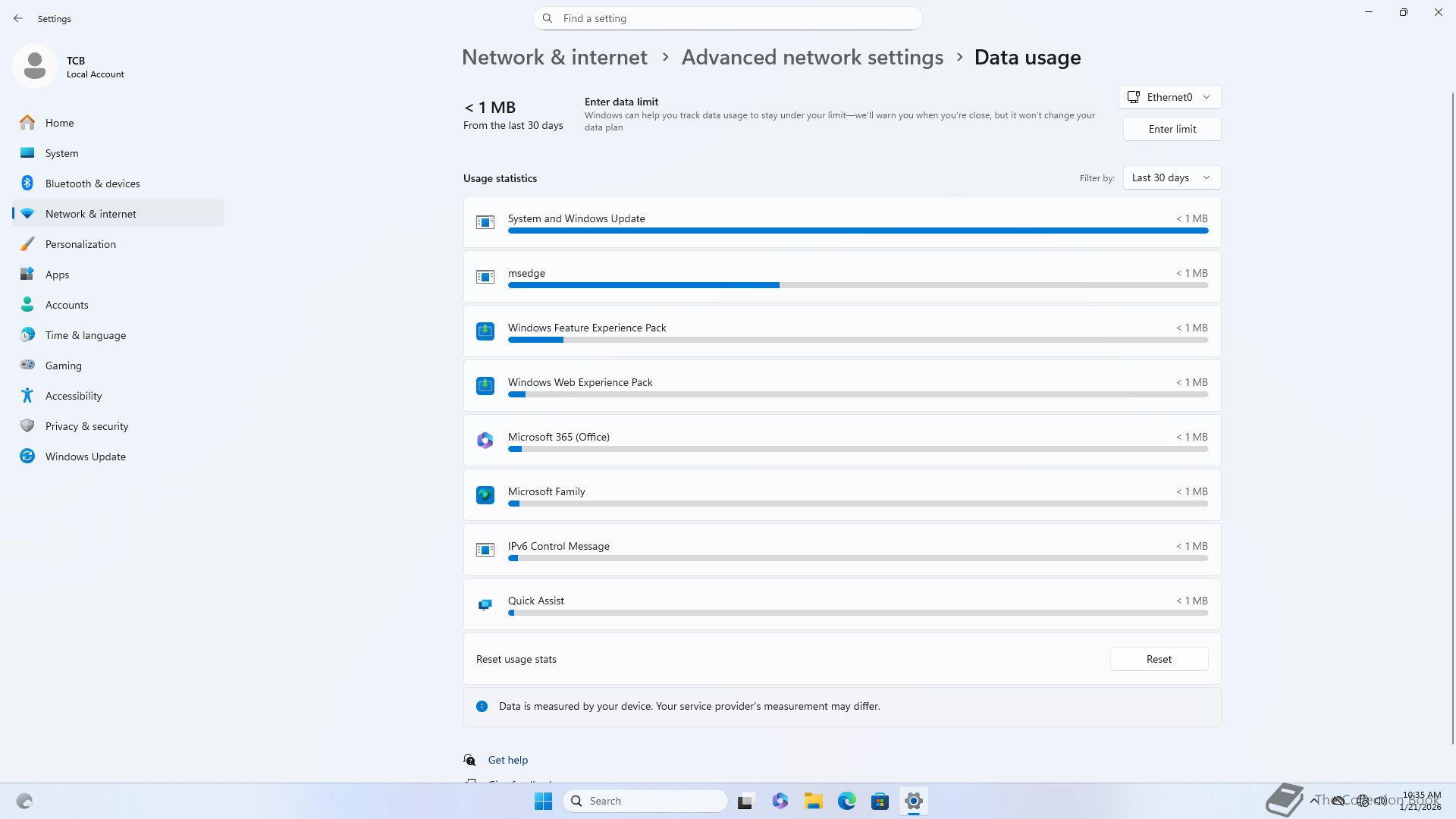The image size is (1456, 819).
Task: Click the Find a setting search box
Action: 728,18
